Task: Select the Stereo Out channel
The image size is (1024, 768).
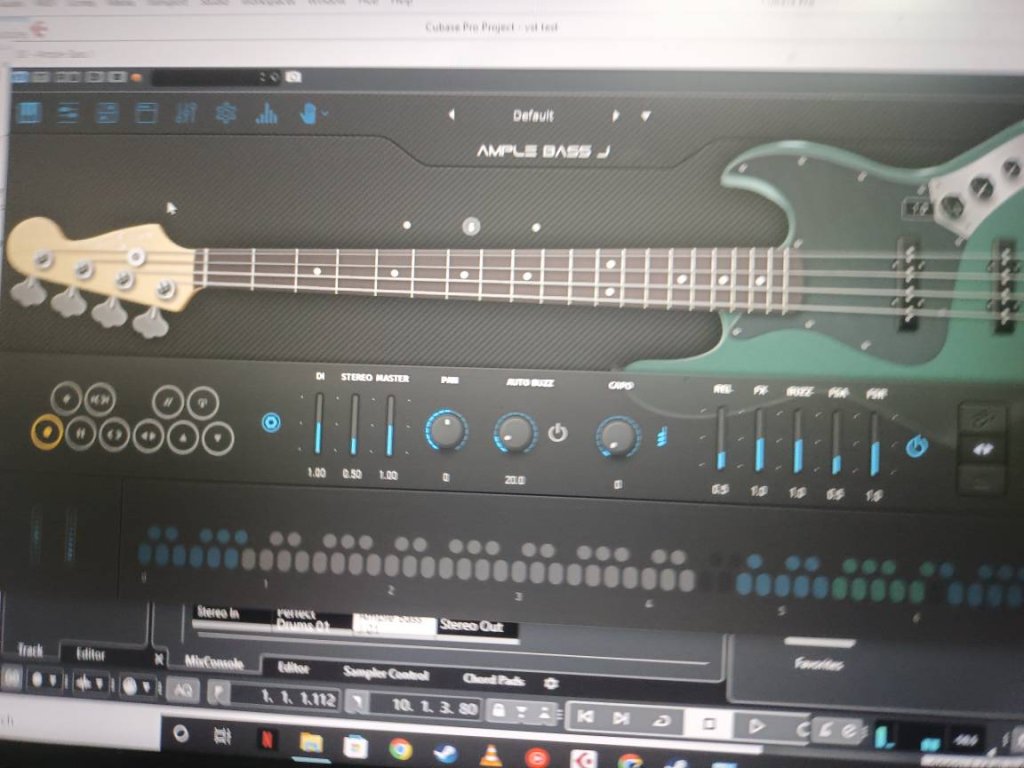Action: [472, 626]
